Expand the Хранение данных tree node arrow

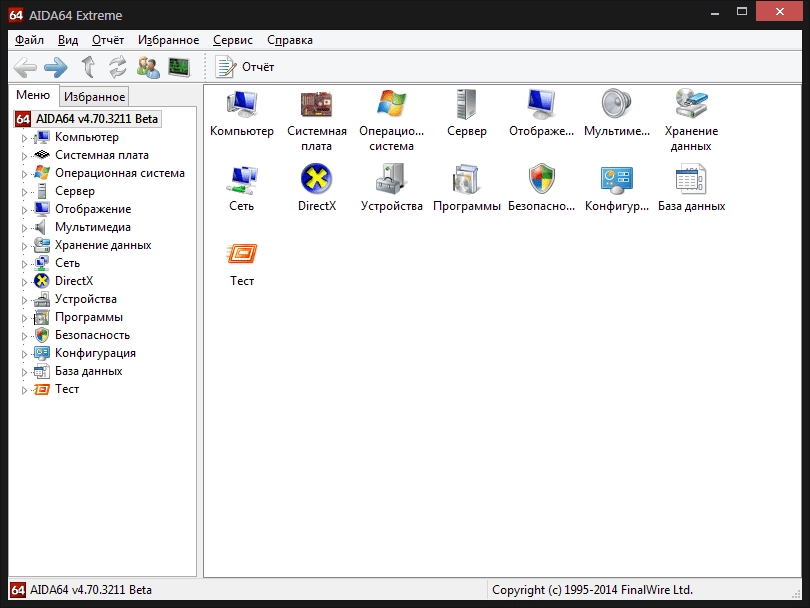click(x=24, y=246)
